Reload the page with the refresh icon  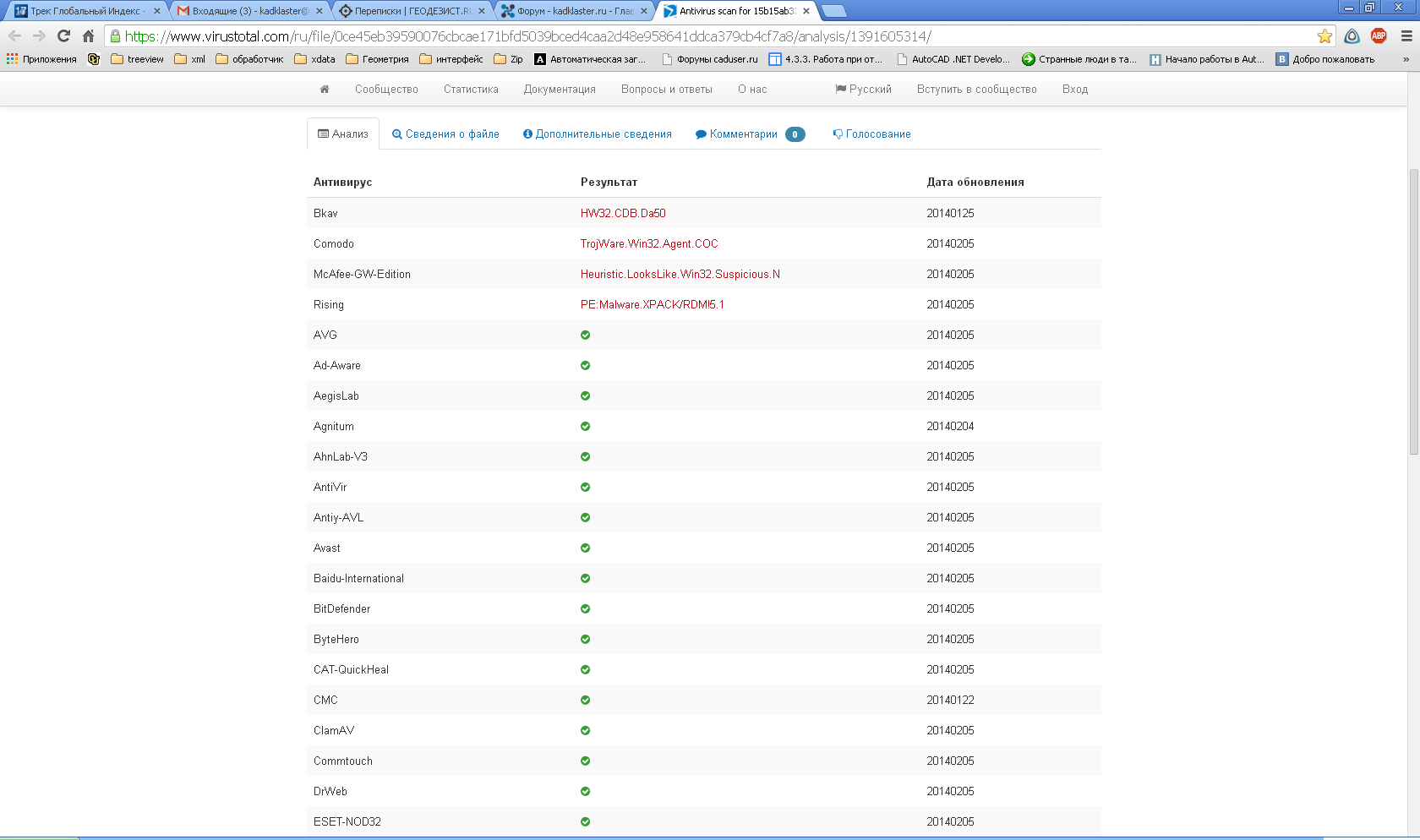[x=63, y=36]
